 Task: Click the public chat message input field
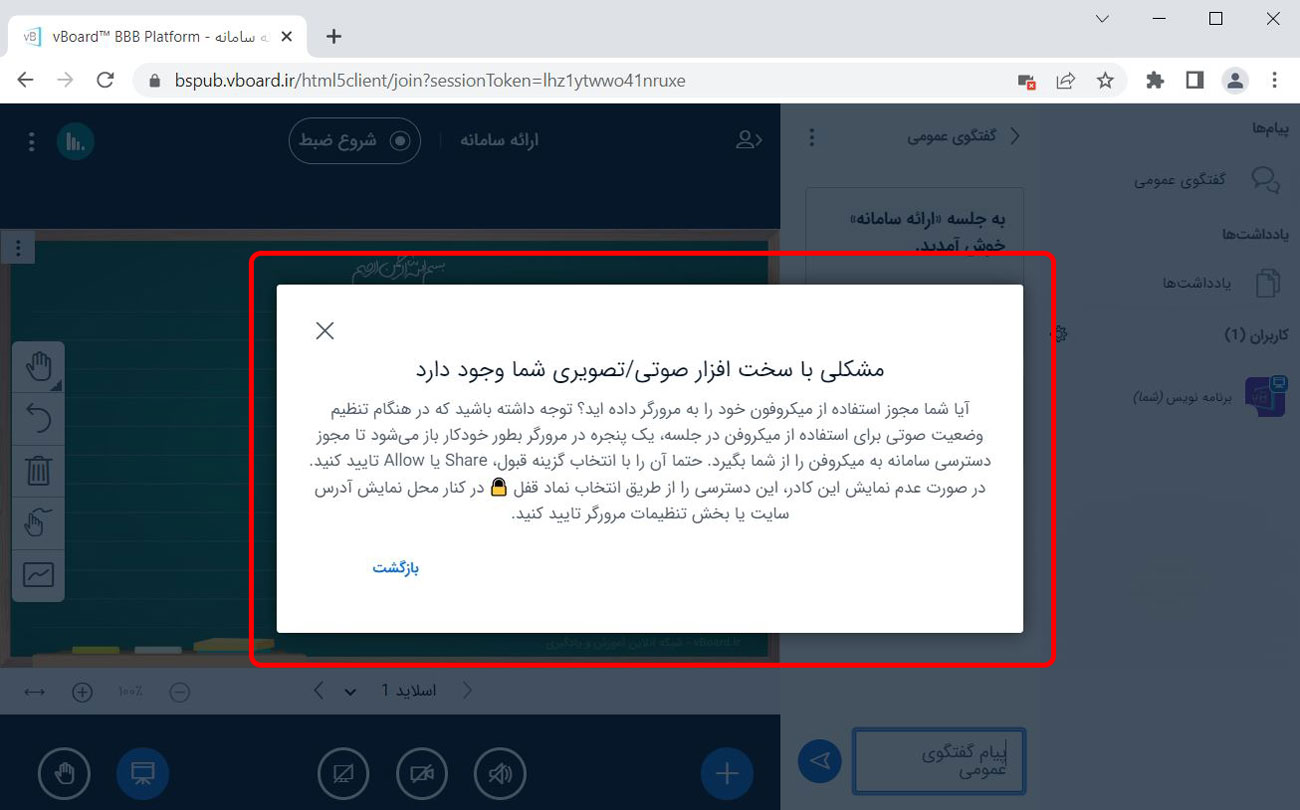tap(939, 761)
